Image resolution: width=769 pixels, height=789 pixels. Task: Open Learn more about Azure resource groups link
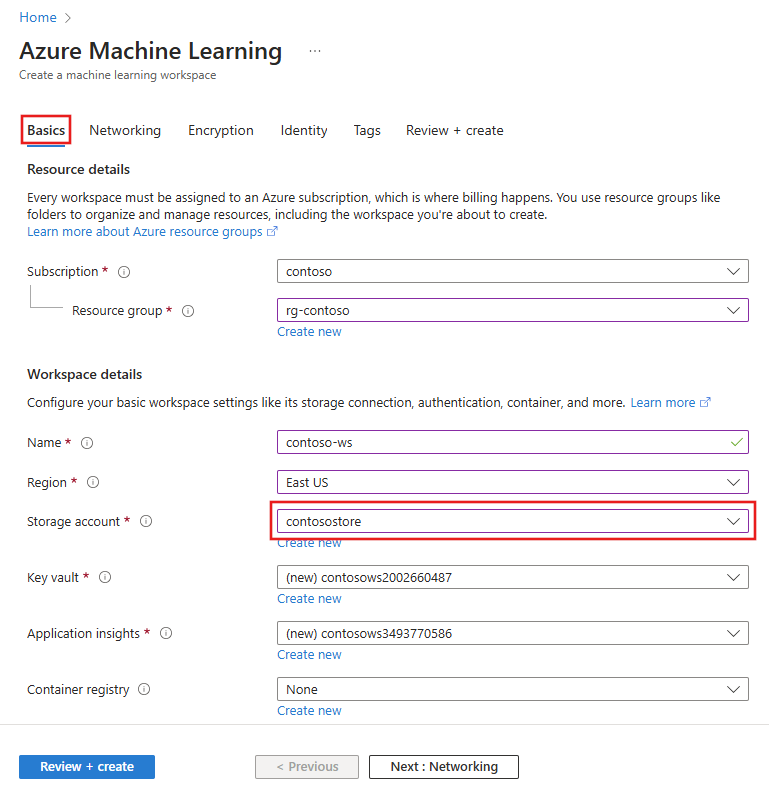pos(152,231)
